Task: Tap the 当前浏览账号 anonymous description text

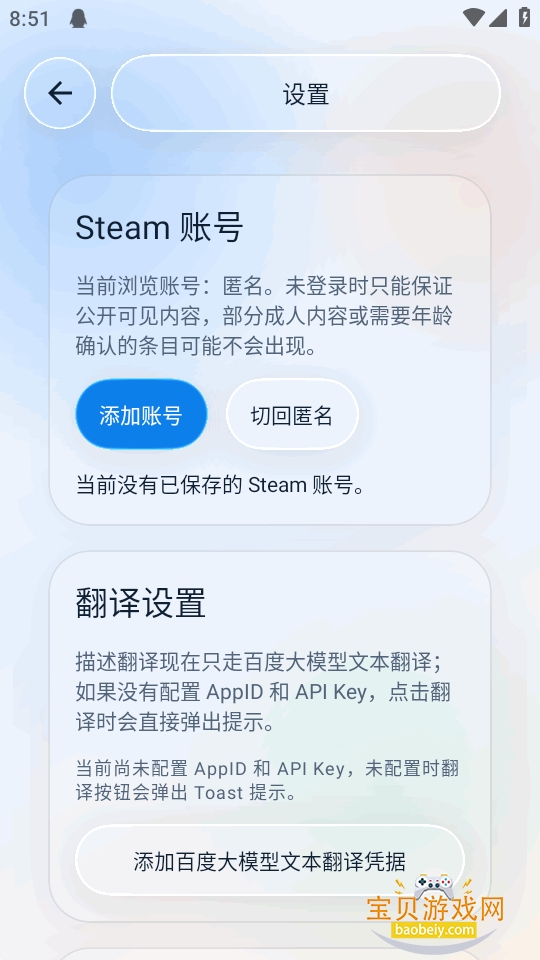Action: [264, 317]
